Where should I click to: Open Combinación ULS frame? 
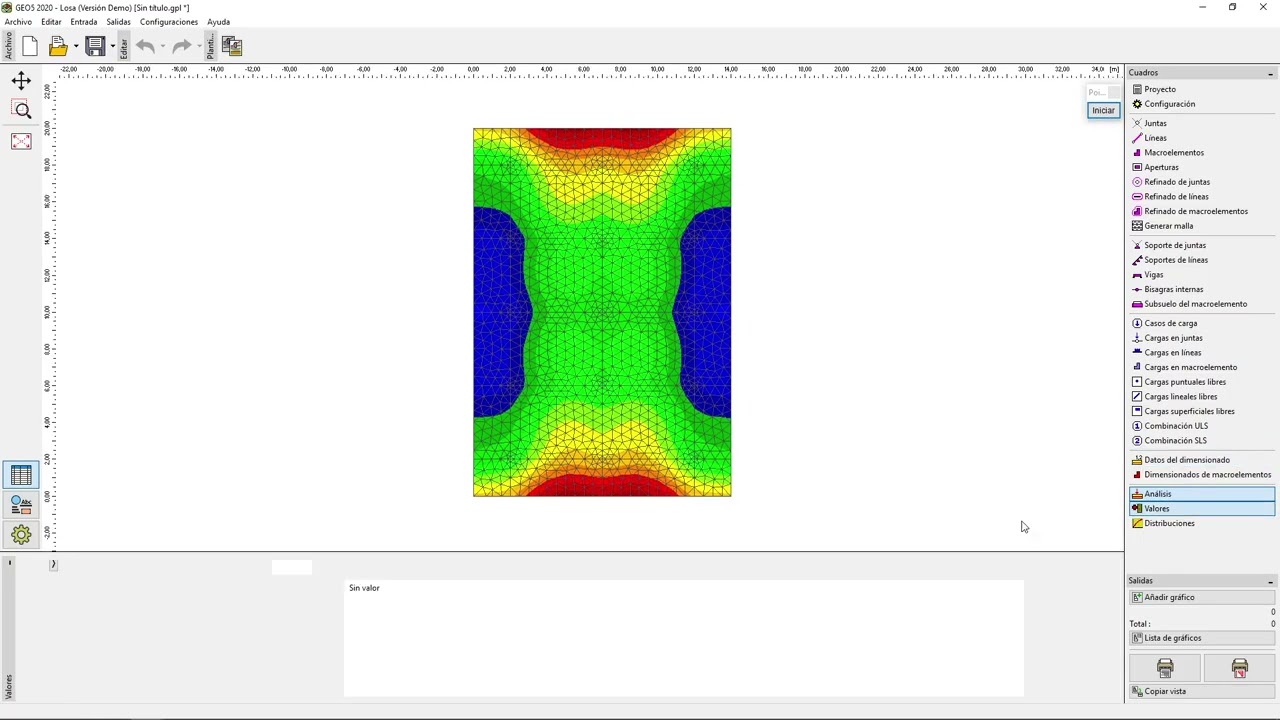coord(1202,426)
